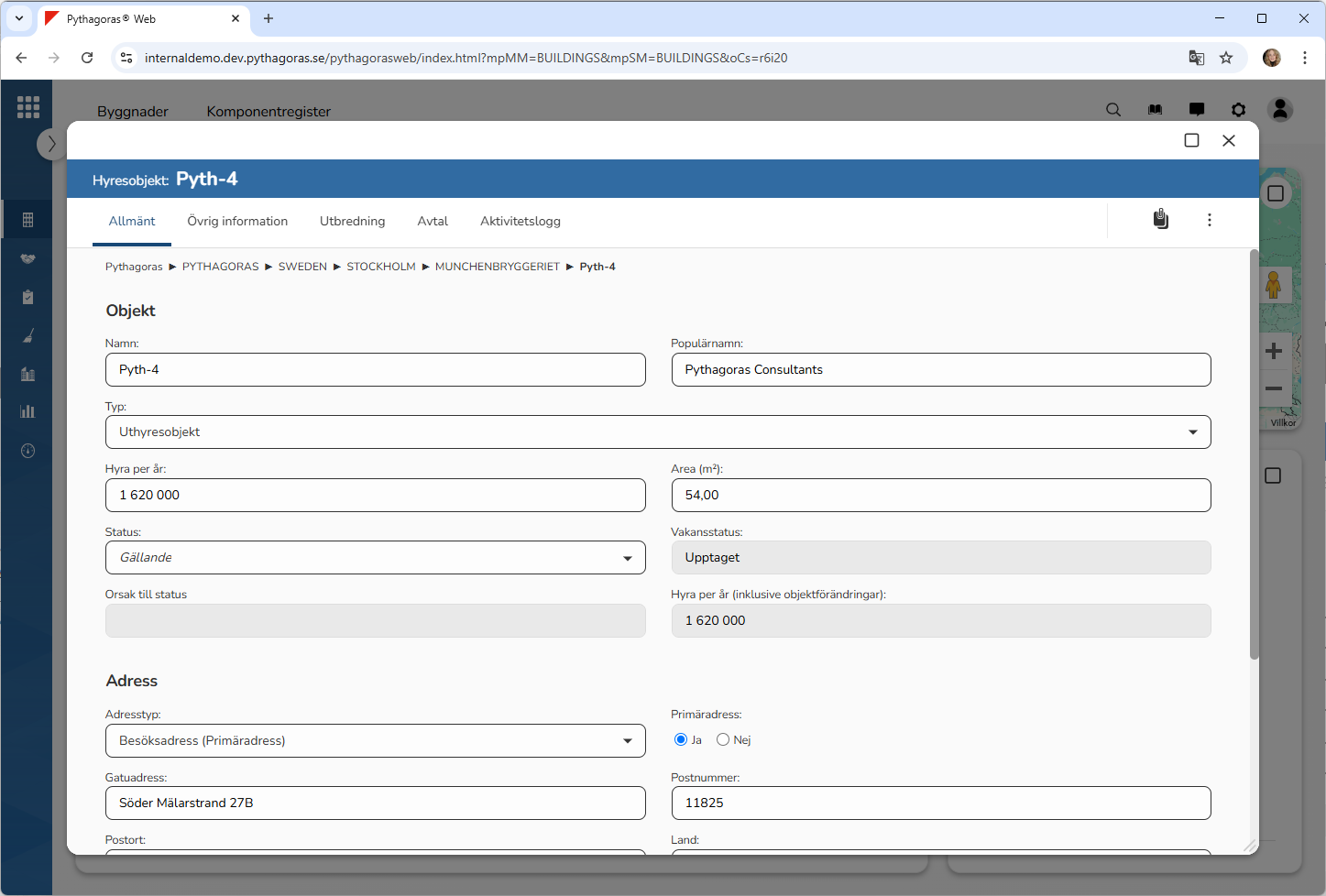Select the Ja radio button for Primäradress
This screenshot has height=896, width=1326.
pos(681,739)
